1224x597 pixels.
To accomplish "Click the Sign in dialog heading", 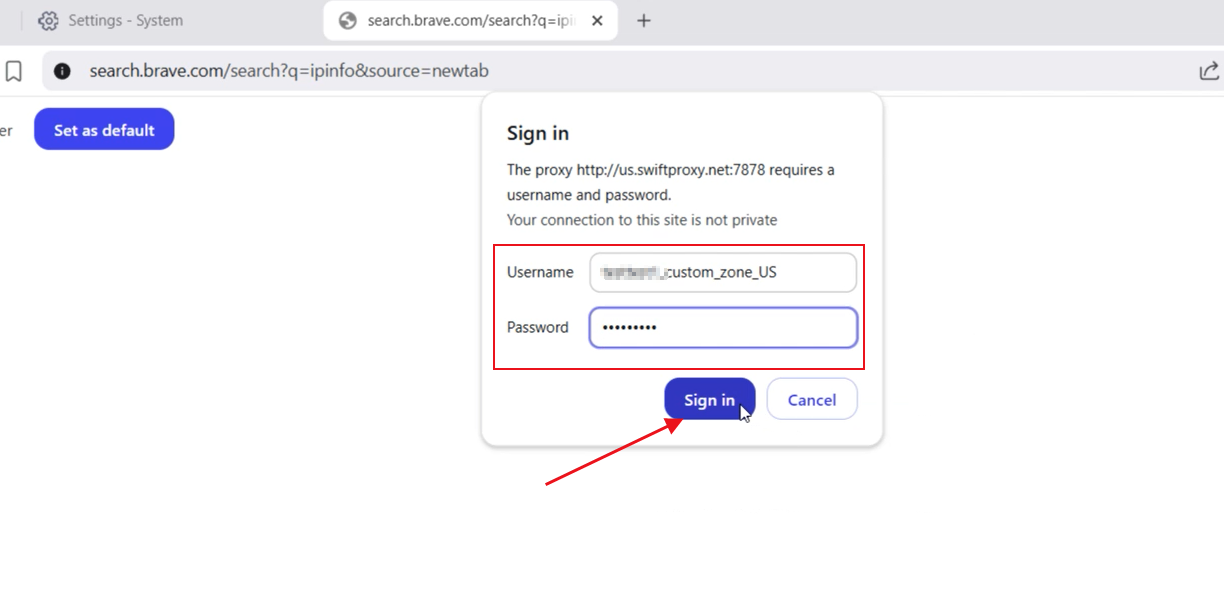I will [x=538, y=134].
